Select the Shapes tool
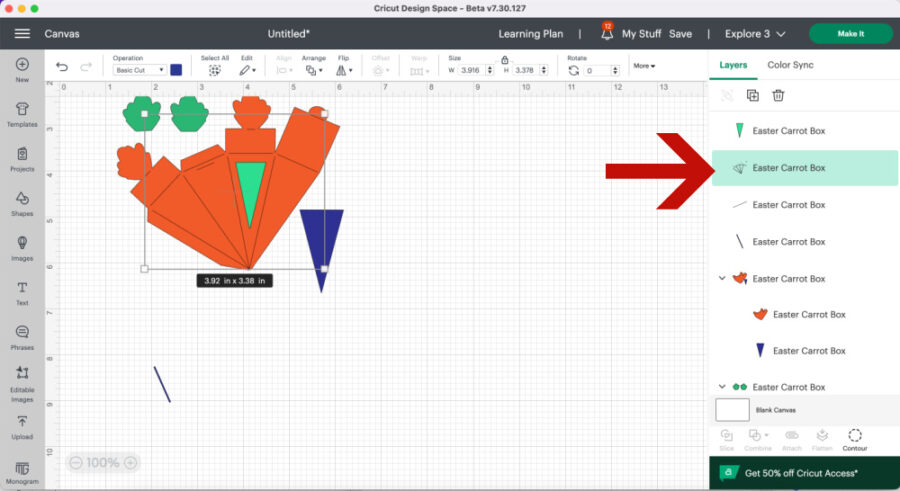The height and width of the screenshot is (491, 900). (x=22, y=202)
